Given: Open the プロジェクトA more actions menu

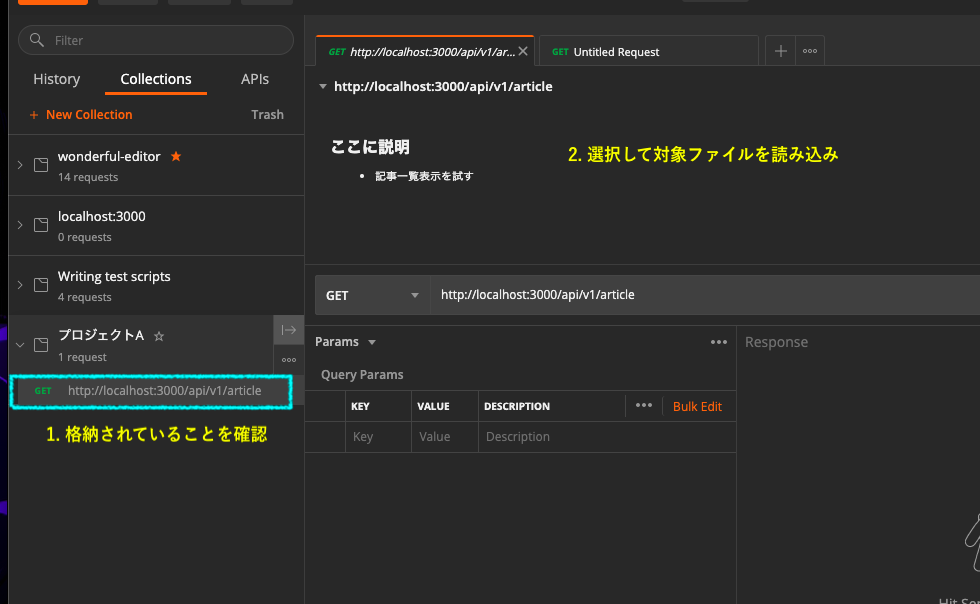Looking at the screenshot, I should (x=289, y=360).
